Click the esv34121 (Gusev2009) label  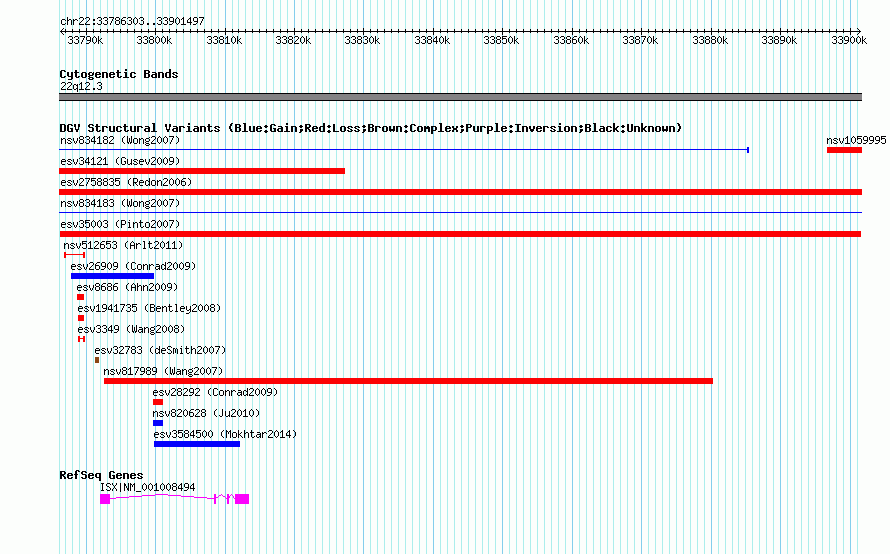(x=120, y=161)
